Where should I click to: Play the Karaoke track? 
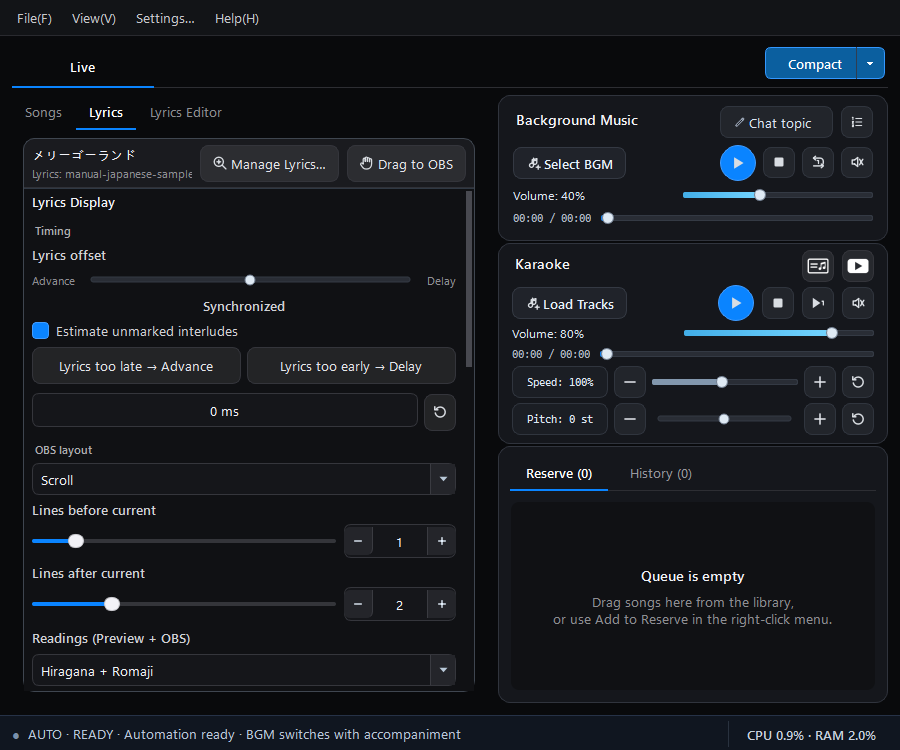(736, 303)
